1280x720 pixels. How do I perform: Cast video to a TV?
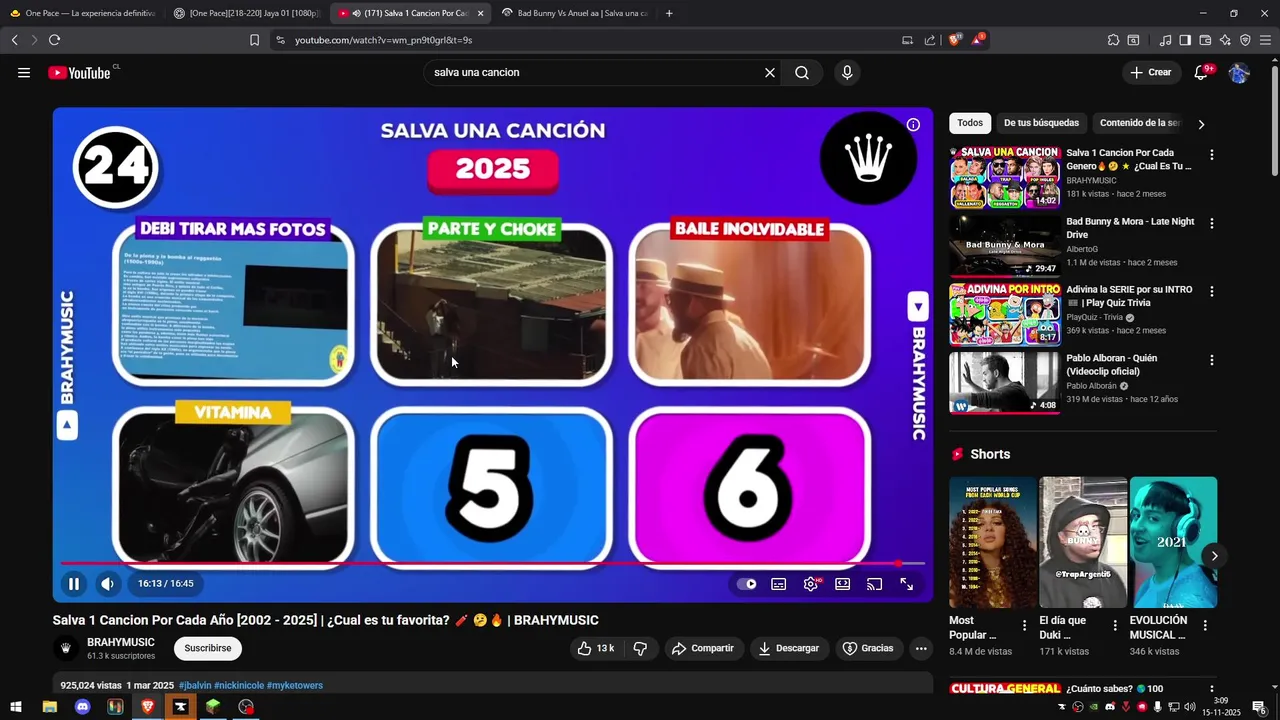click(x=874, y=584)
